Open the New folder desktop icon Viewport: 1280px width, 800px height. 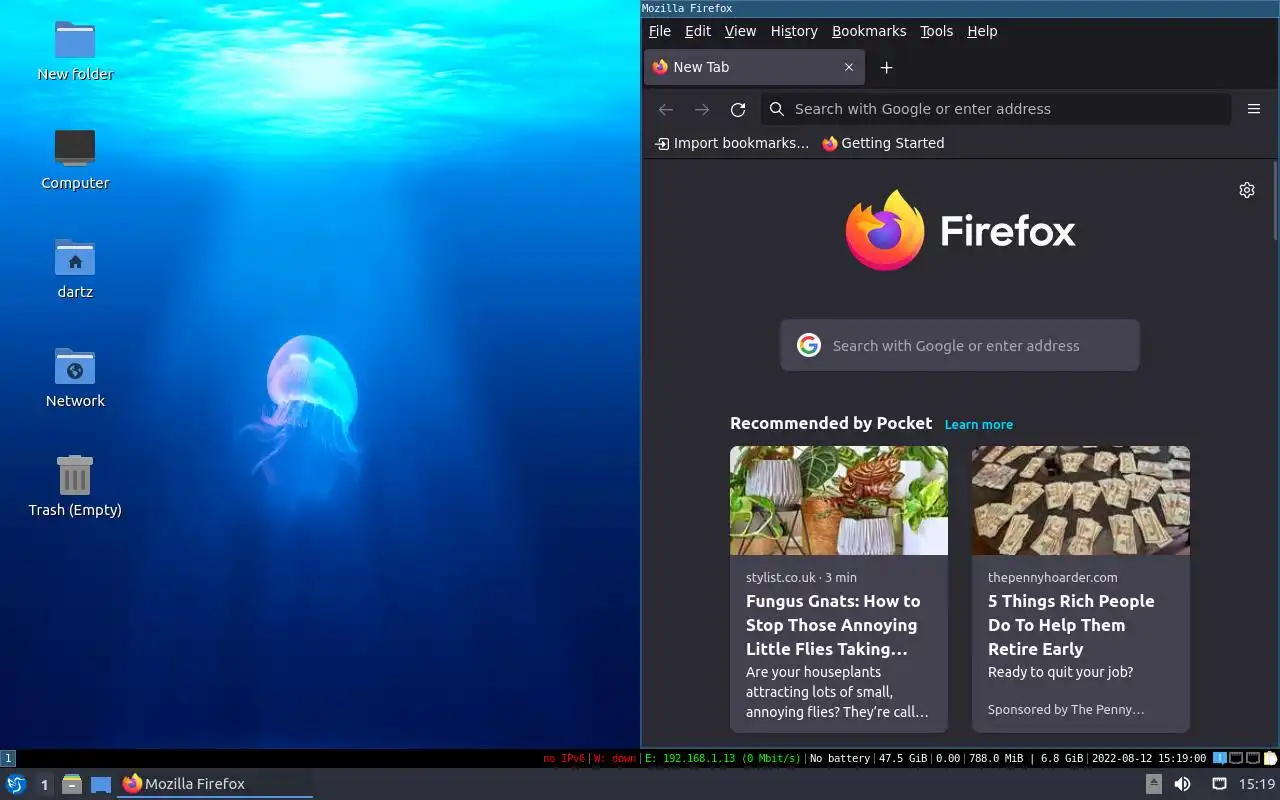coord(75,51)
